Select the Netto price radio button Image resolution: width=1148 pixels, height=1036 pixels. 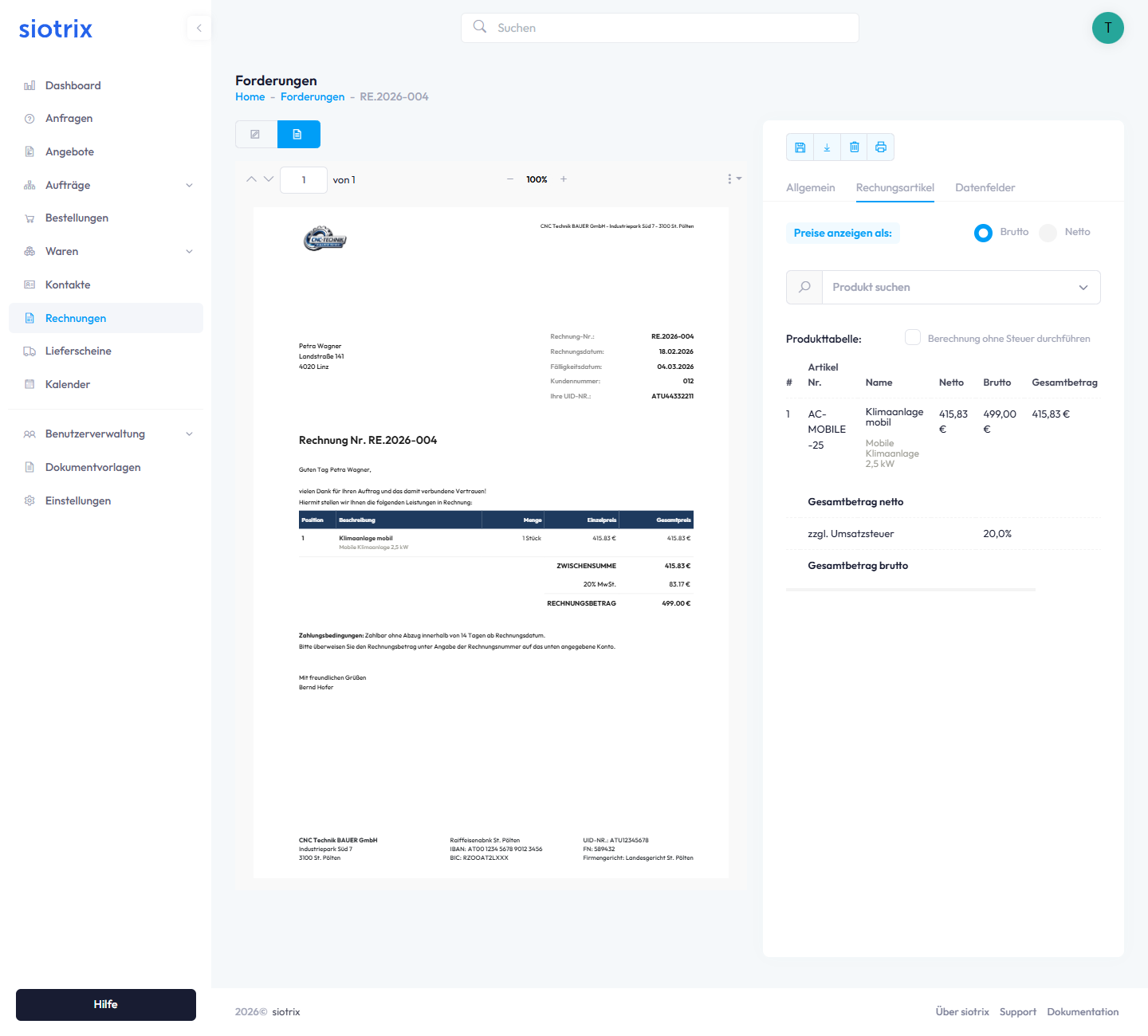pyautogui.click(x=1048, y=233)
